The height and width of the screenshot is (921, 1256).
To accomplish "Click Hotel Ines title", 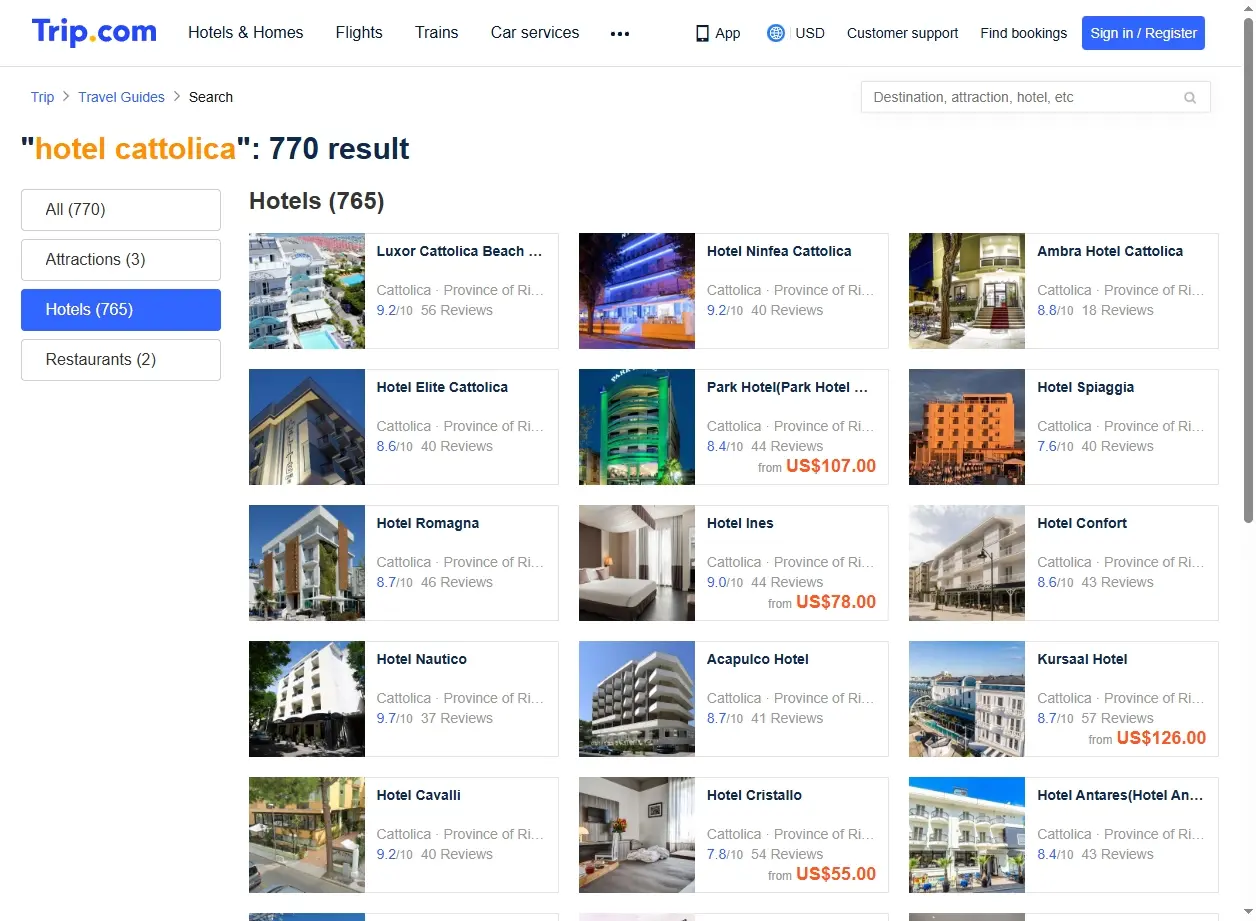I will (740, 524).
